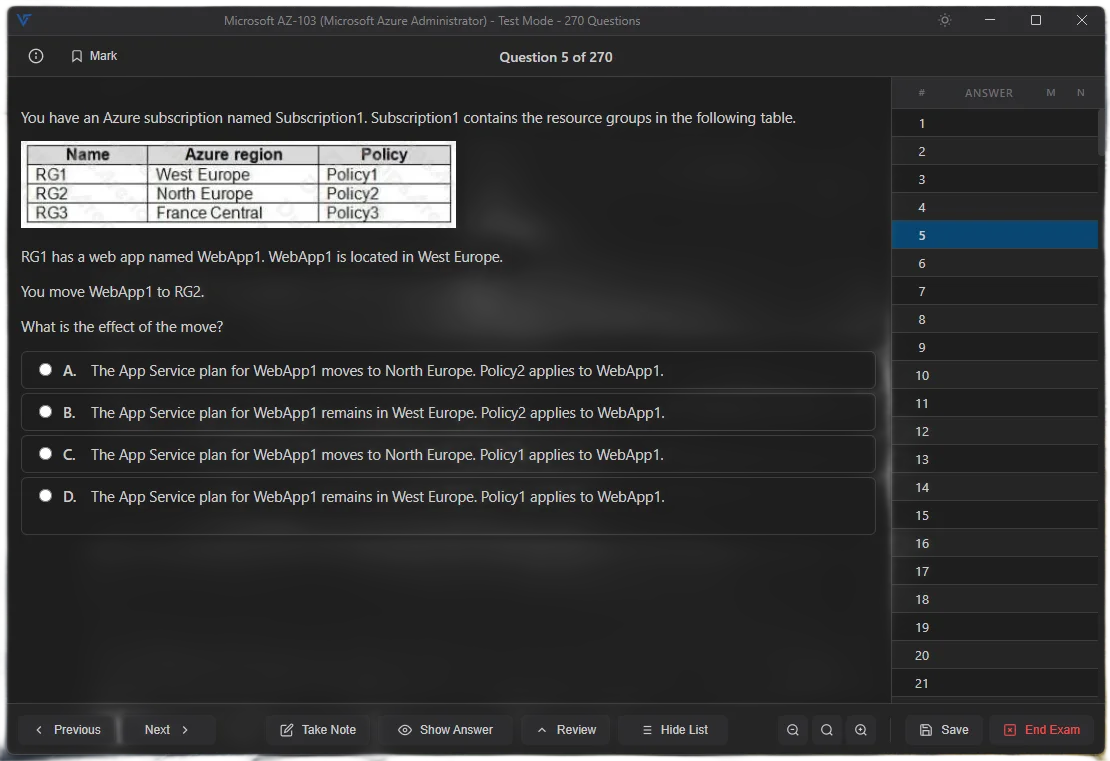Save exam progress with Save button
The width and height of the screenshot is (1110, 761).
coord(943,730)
